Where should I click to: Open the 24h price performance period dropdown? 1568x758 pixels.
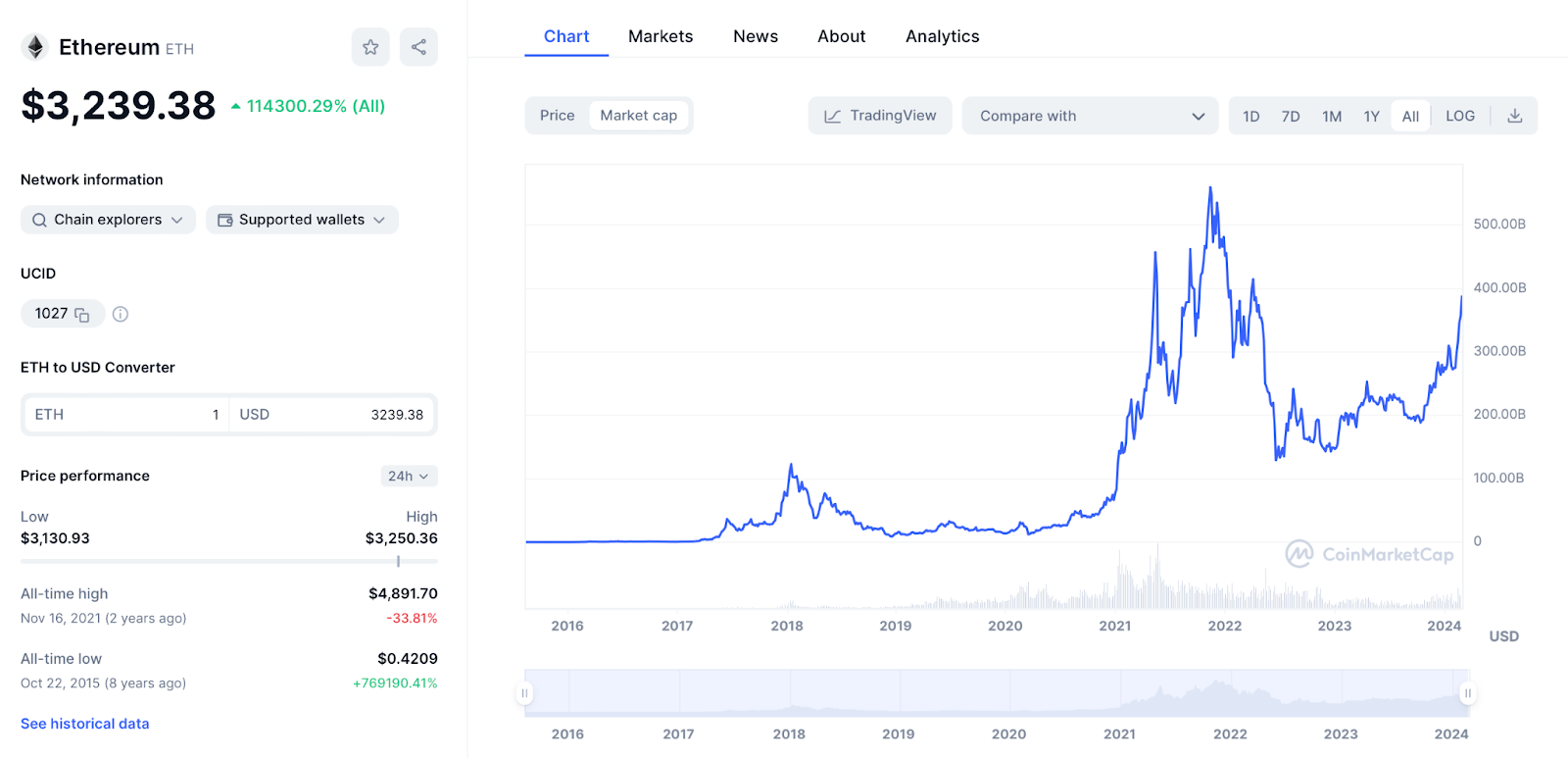(409, 477)
